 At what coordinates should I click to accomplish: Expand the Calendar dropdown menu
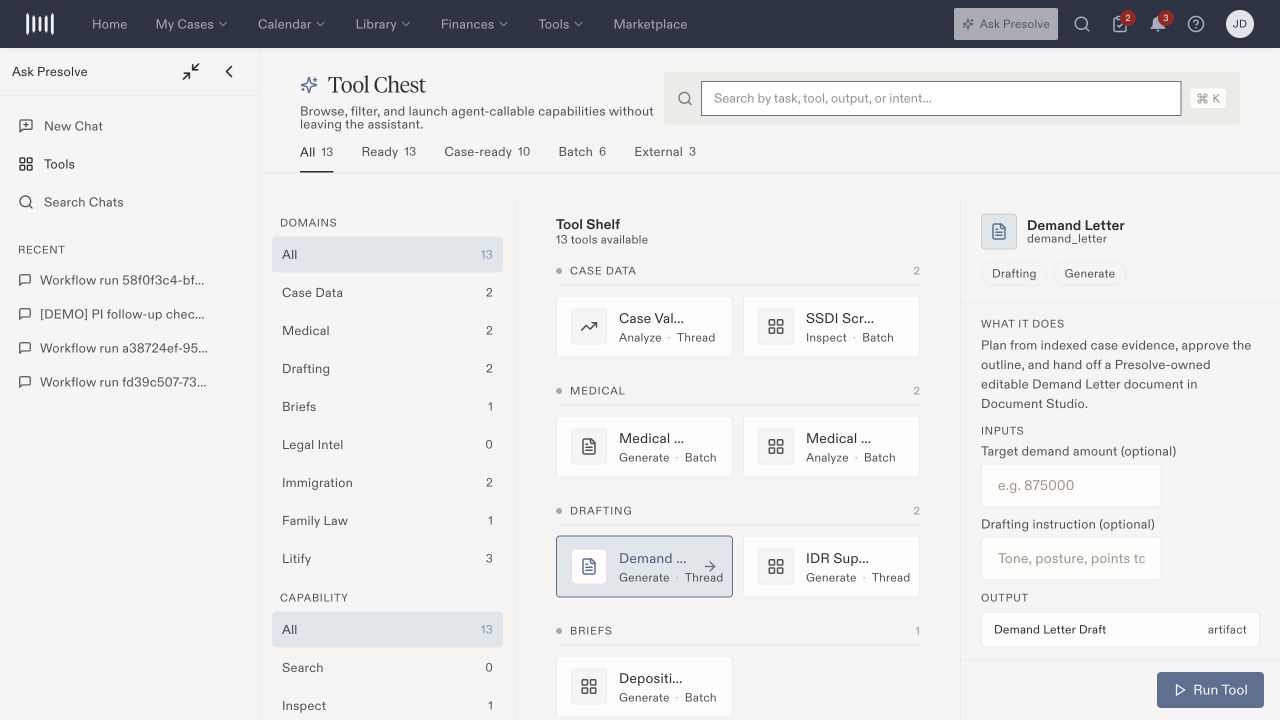click(x=291, y=24)
